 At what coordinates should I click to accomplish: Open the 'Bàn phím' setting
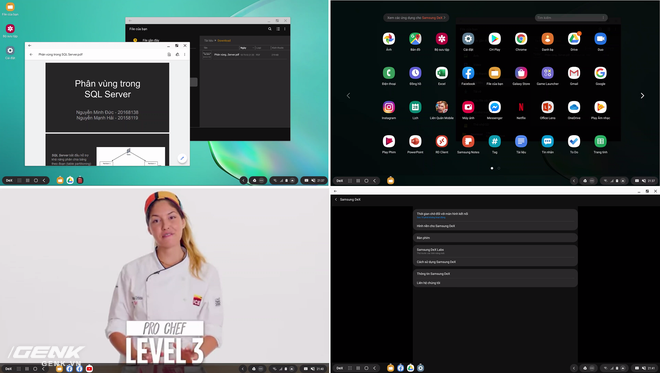pos(495,238)
